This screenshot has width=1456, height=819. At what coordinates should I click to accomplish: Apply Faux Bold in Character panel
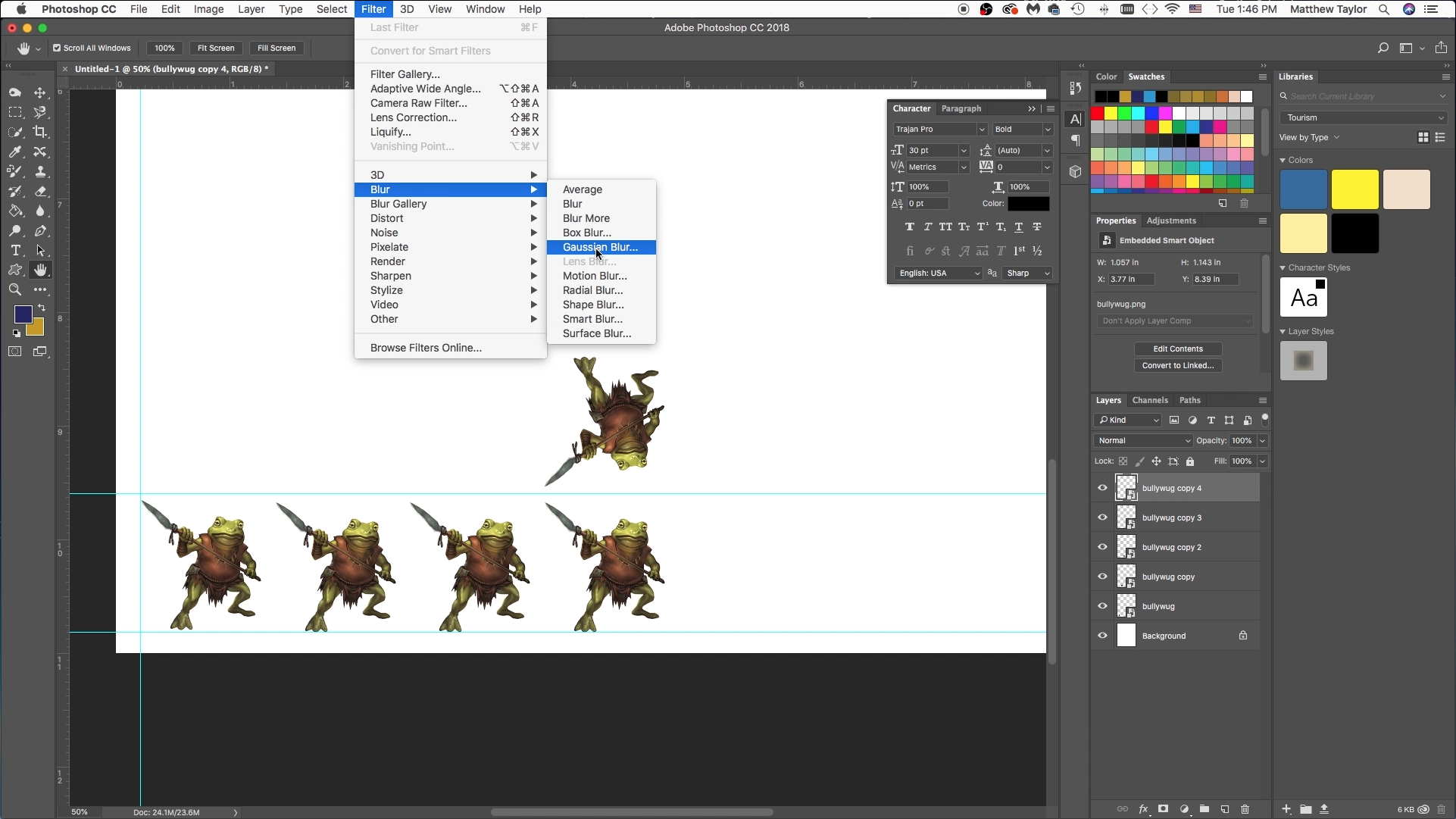pos(910,227)
